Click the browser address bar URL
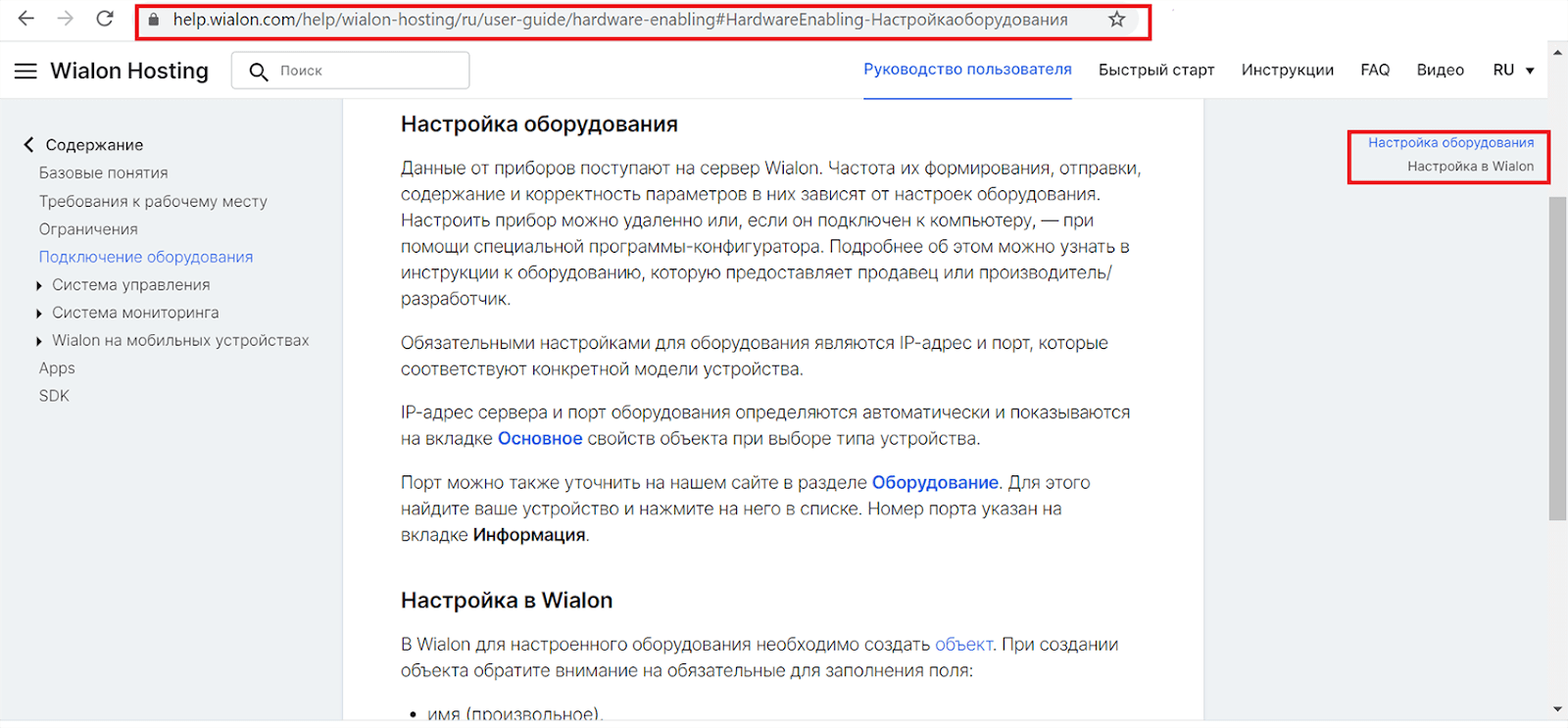Image resolution: width=1568 pixels, height=728 pixels. point(620,20)
